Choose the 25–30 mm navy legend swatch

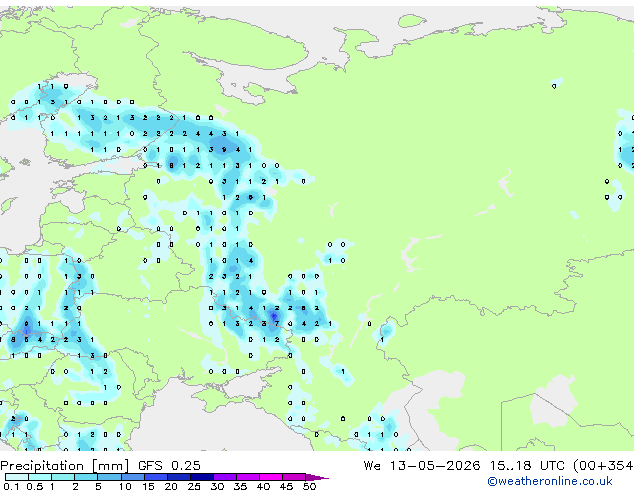(x=202, y=477)
